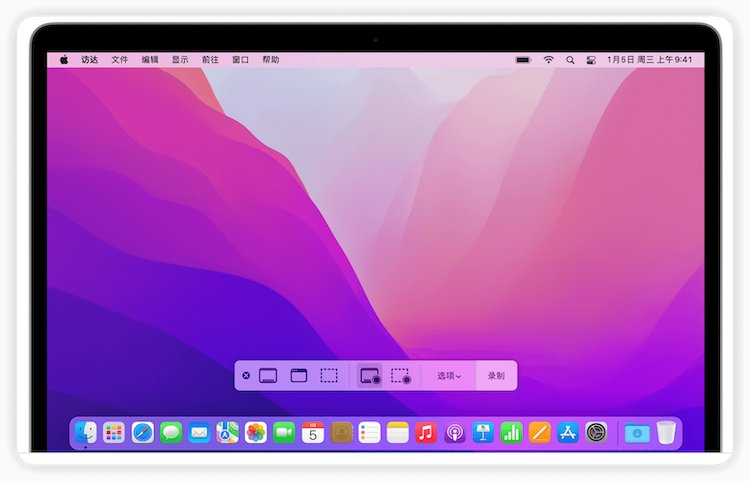Open the 前往 menu
Image resolution: width=750 pixels, height=481 pixels.
click(x=210, y=60)
